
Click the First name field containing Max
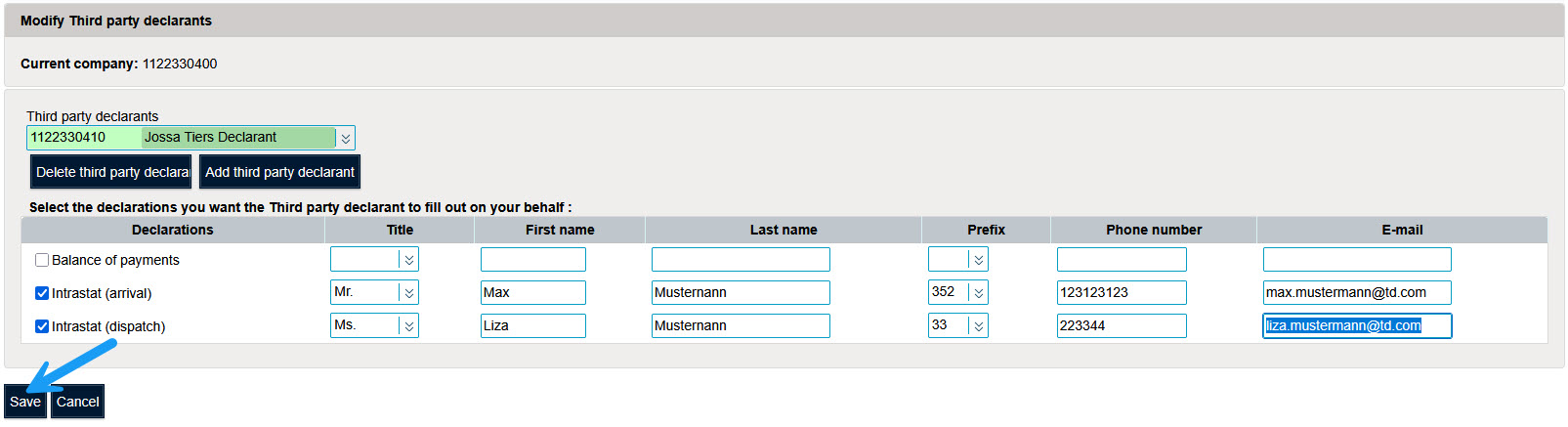click(532, 292)
